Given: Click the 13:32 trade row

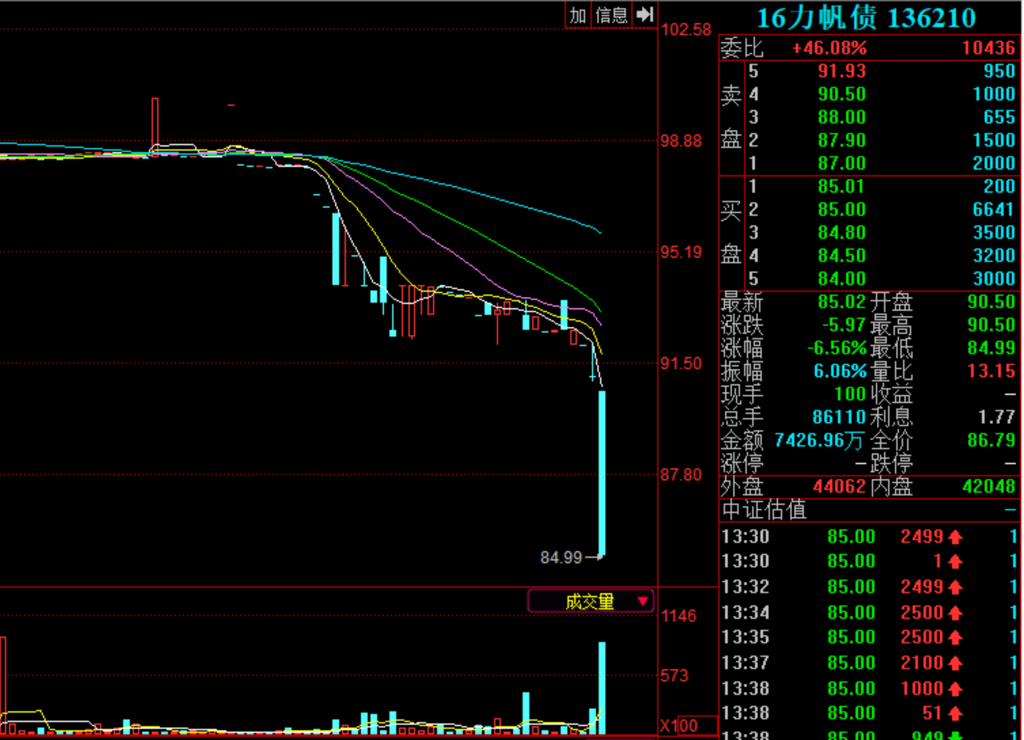Looking at the screenshot, I should [x=869, y=587].
